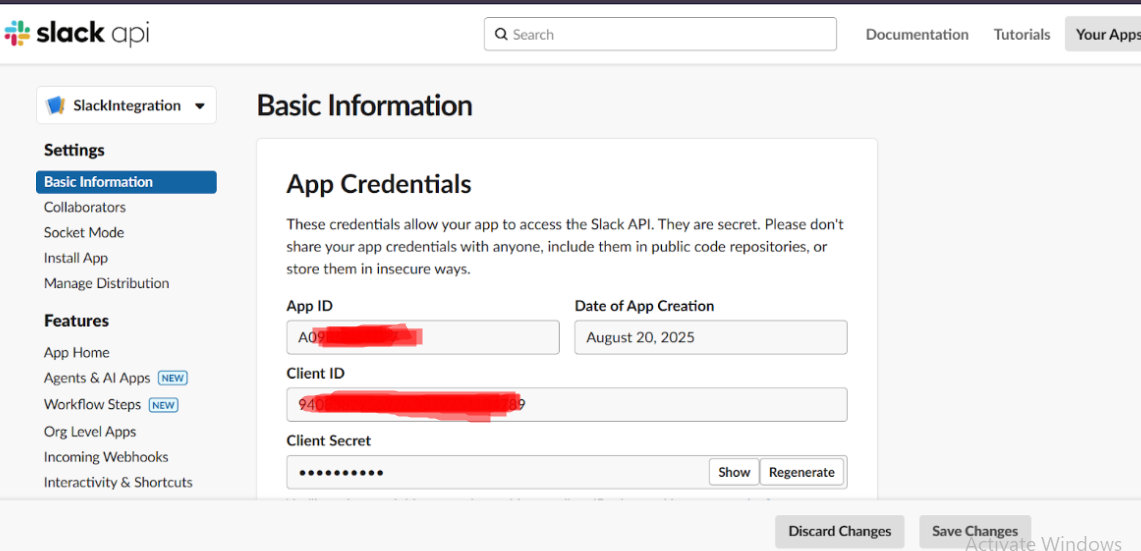Click the Date of App Creation field
The height and width of the screenshot is (551, 1141).
711,337
